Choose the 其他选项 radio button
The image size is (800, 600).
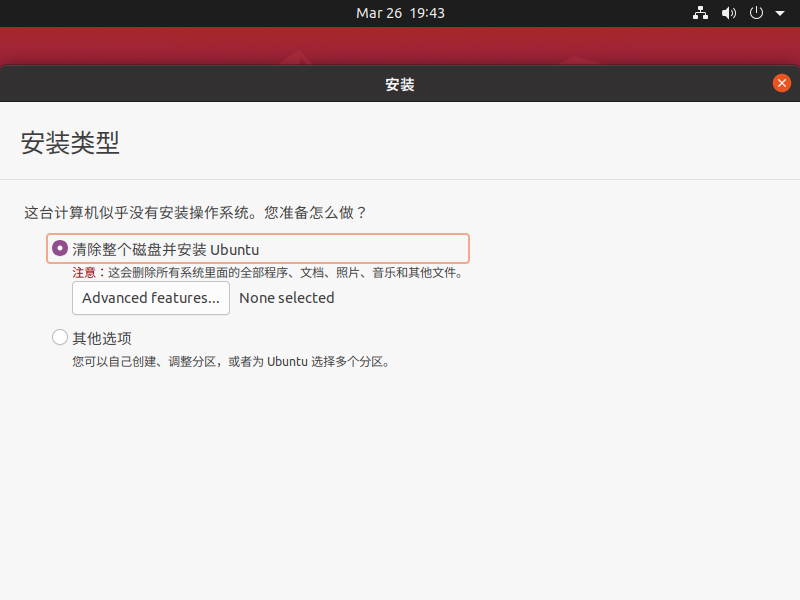coord(60,337)
